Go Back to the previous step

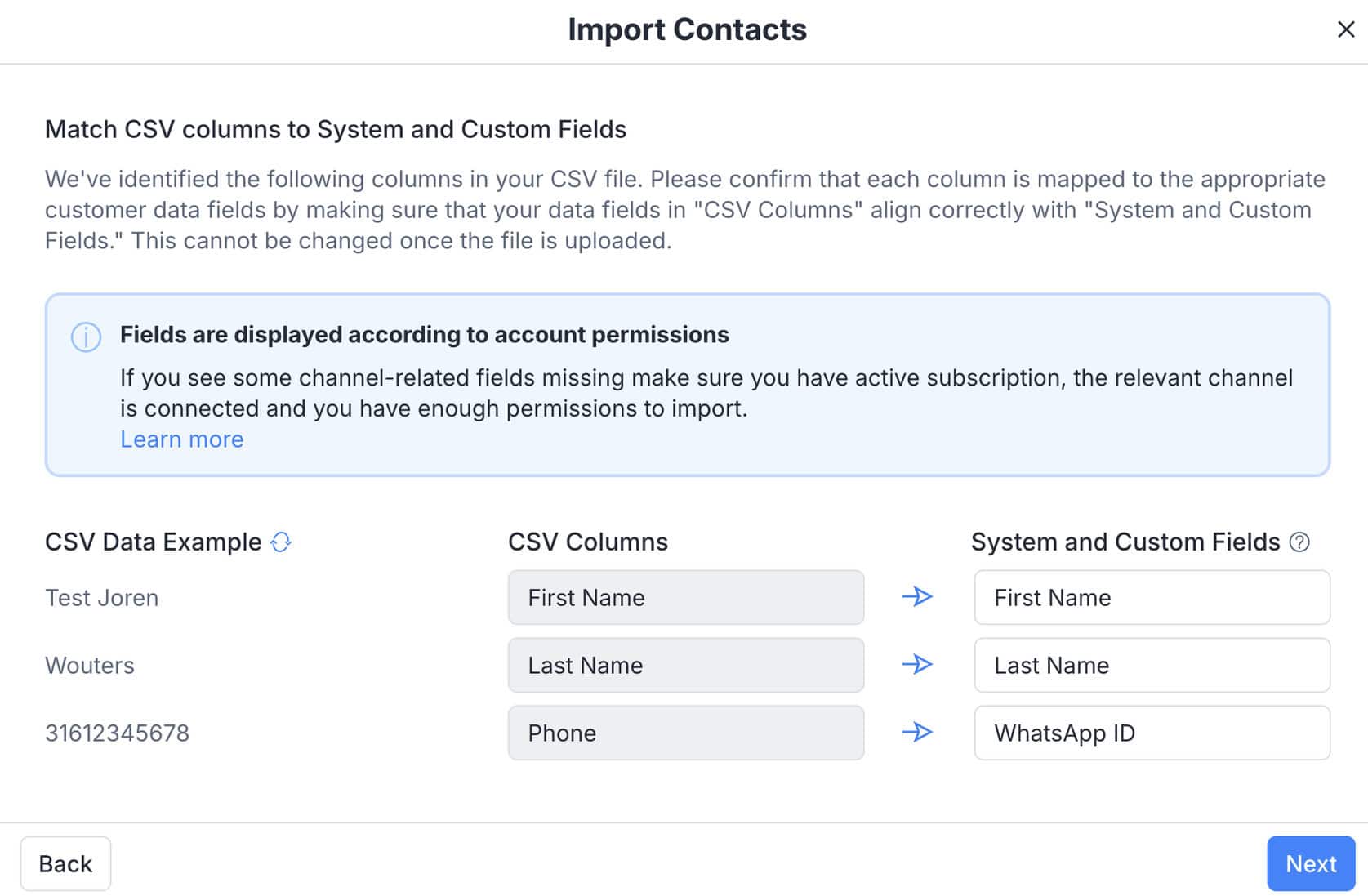click(x=65, y=863)
